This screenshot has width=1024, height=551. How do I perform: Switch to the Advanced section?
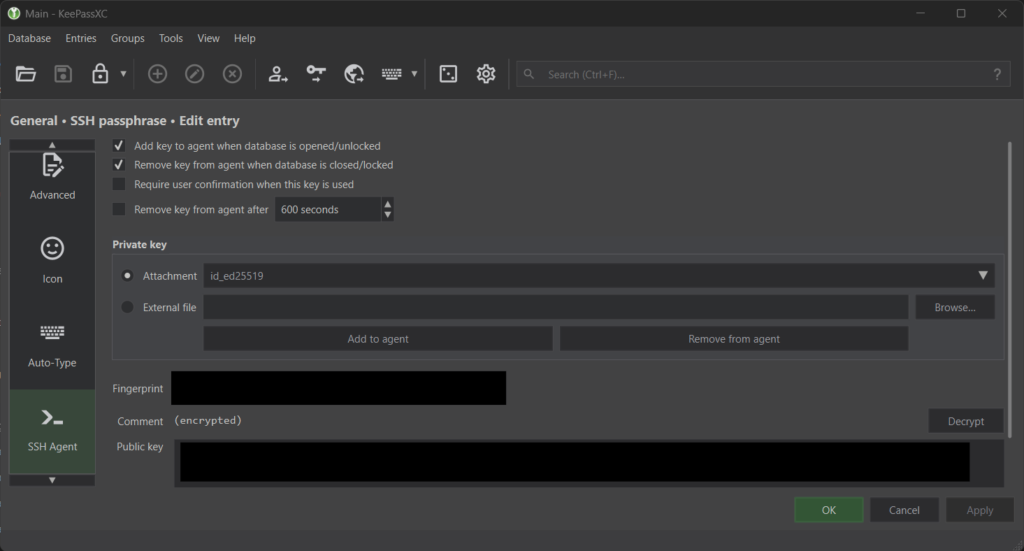click(x=52, y=176)
